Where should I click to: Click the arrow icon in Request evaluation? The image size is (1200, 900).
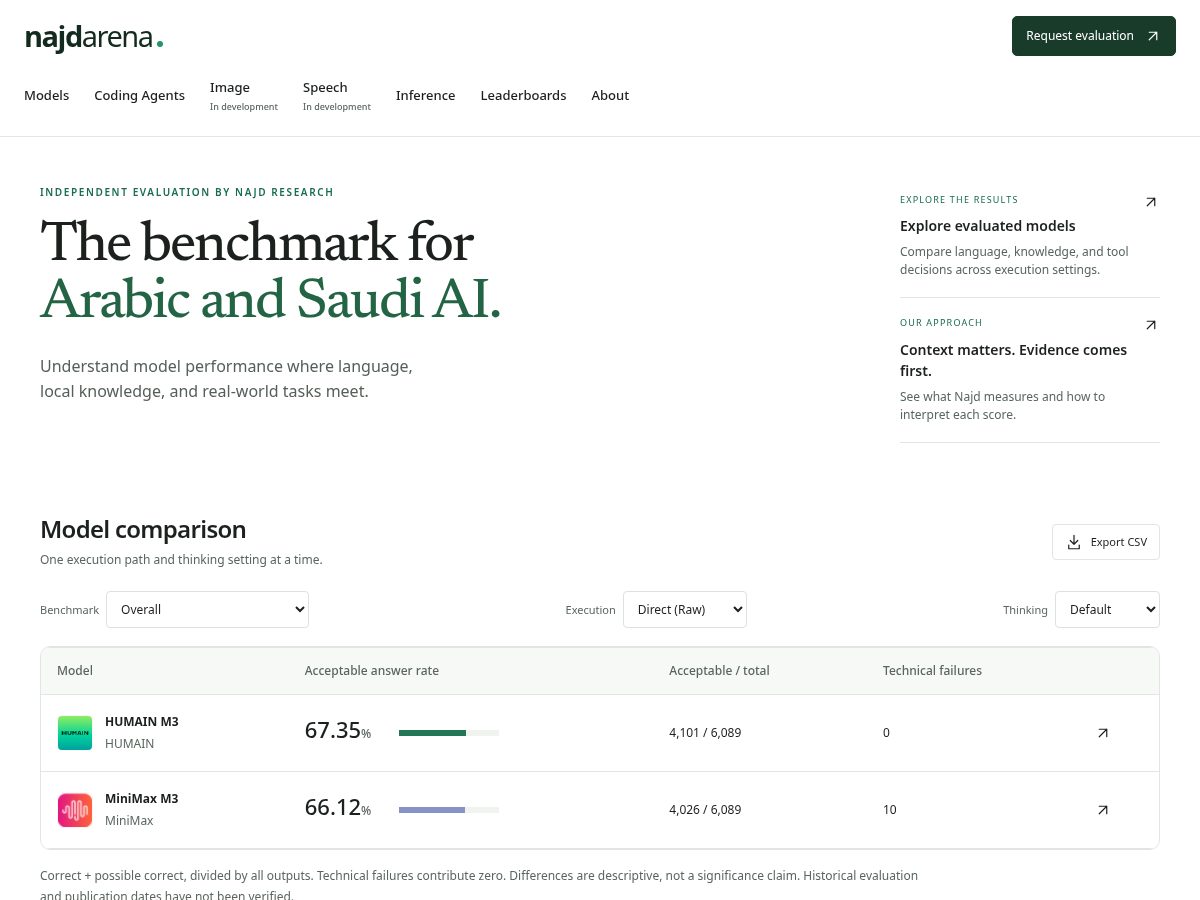tap(1153, 36)
